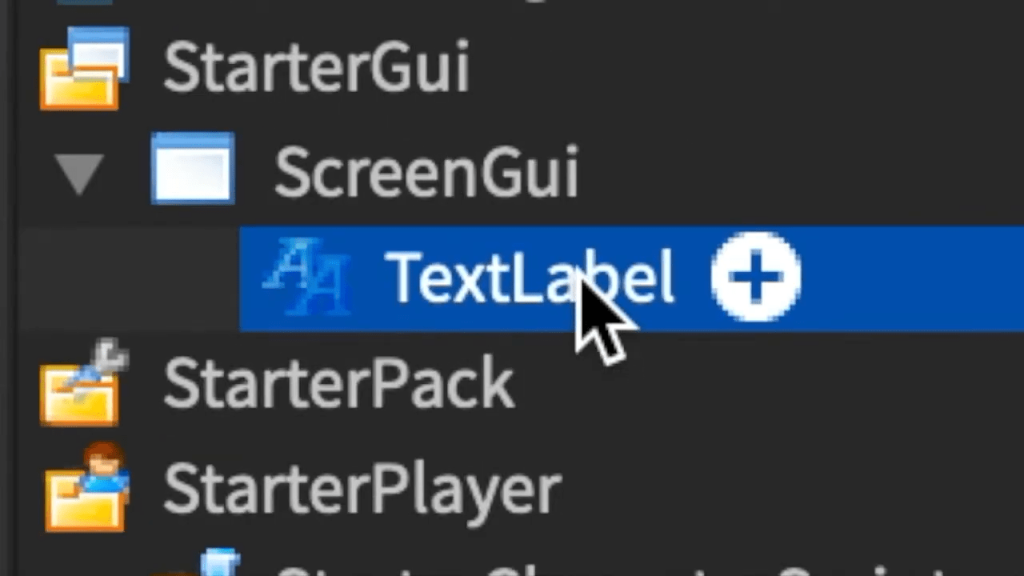This screenshot has height=576, width=1024.
Task: Select the StarterPack service name
Action: [x=338, y=383]
